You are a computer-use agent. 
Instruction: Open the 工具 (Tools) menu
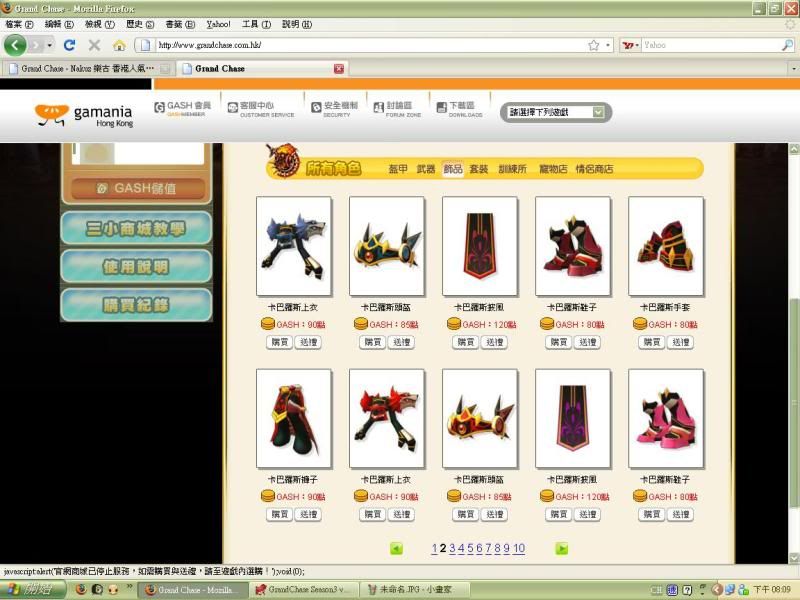[256, 24]
